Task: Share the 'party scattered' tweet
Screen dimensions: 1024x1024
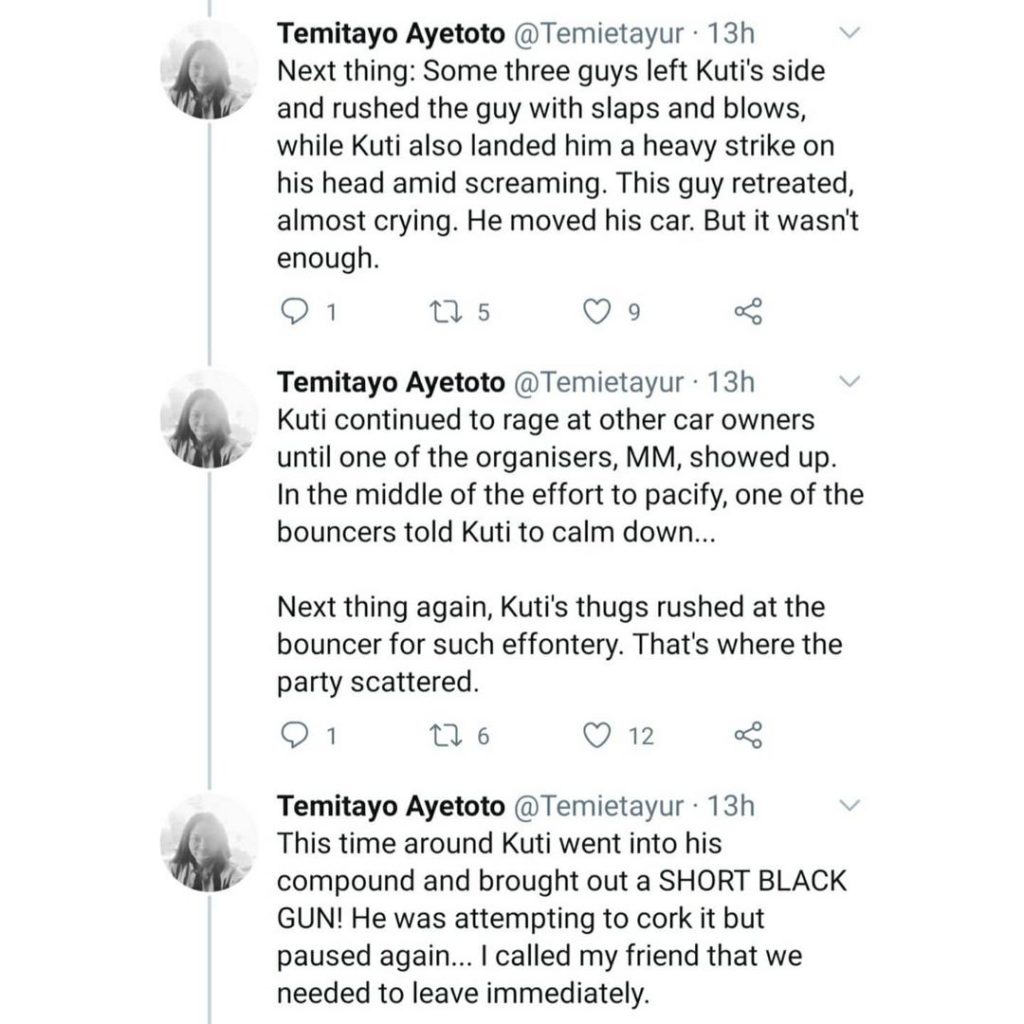Action: 748,736
